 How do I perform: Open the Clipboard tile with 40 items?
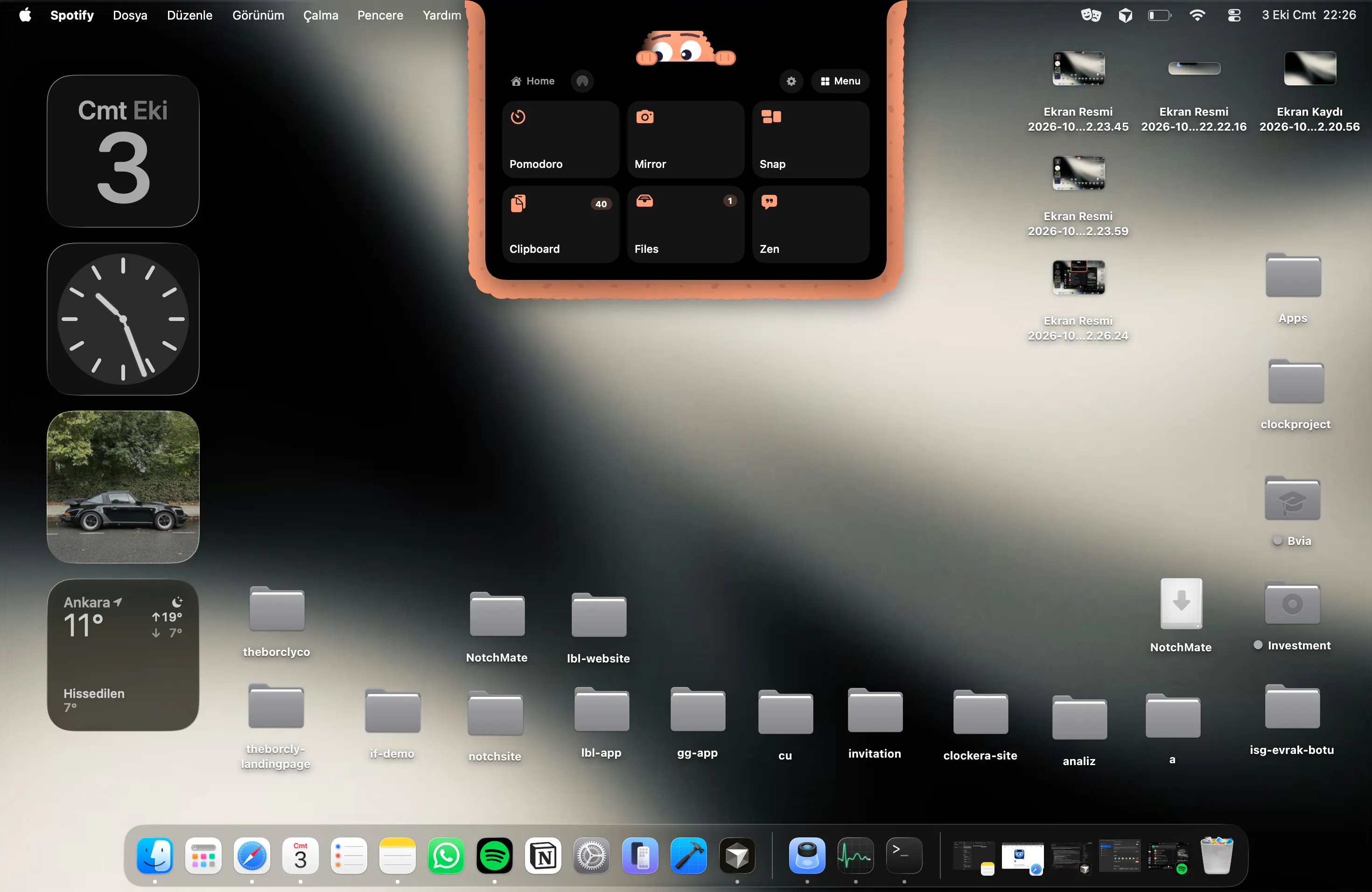pyautogui.click(x=560, y=224)
